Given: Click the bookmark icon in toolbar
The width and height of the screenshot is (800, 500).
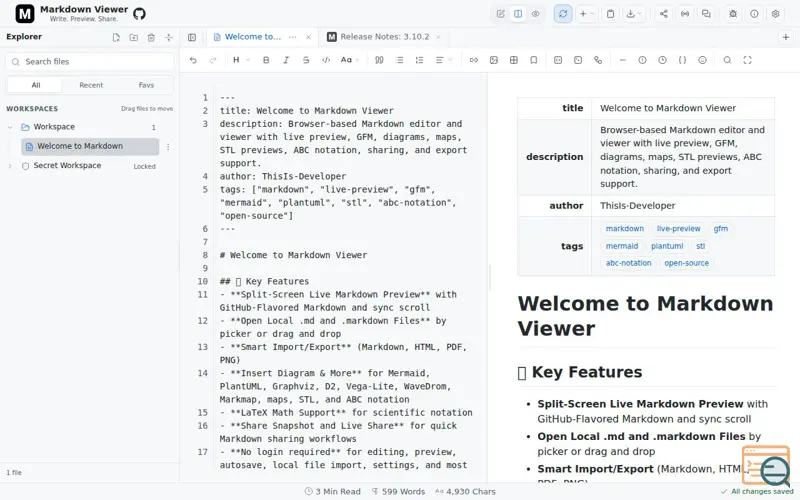Looking at the screenshot, I should (534, 60).
